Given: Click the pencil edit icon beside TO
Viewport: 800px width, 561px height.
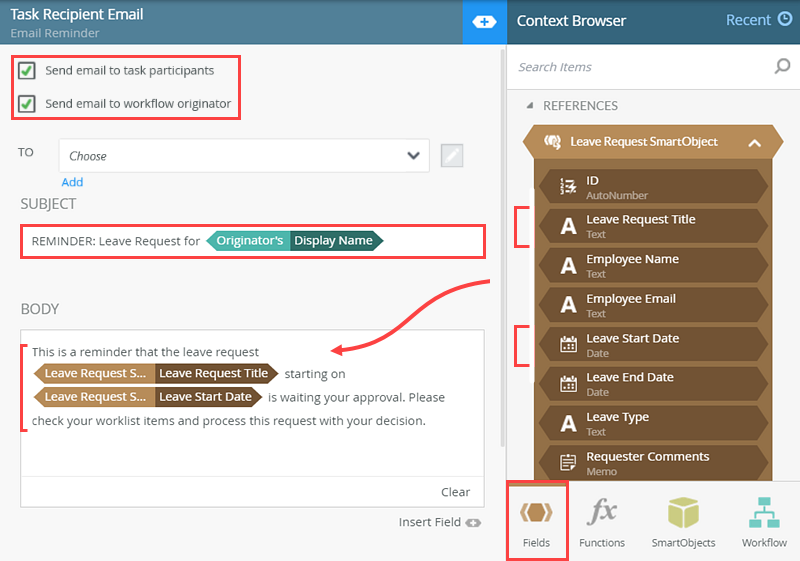Looking at the screenshot, I should coord(452,156).
